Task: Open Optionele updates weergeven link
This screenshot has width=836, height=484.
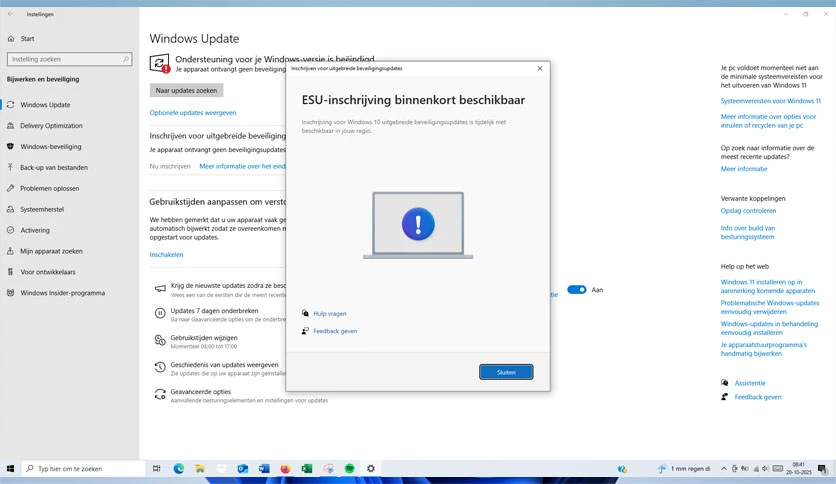Action: click(192, 112)
